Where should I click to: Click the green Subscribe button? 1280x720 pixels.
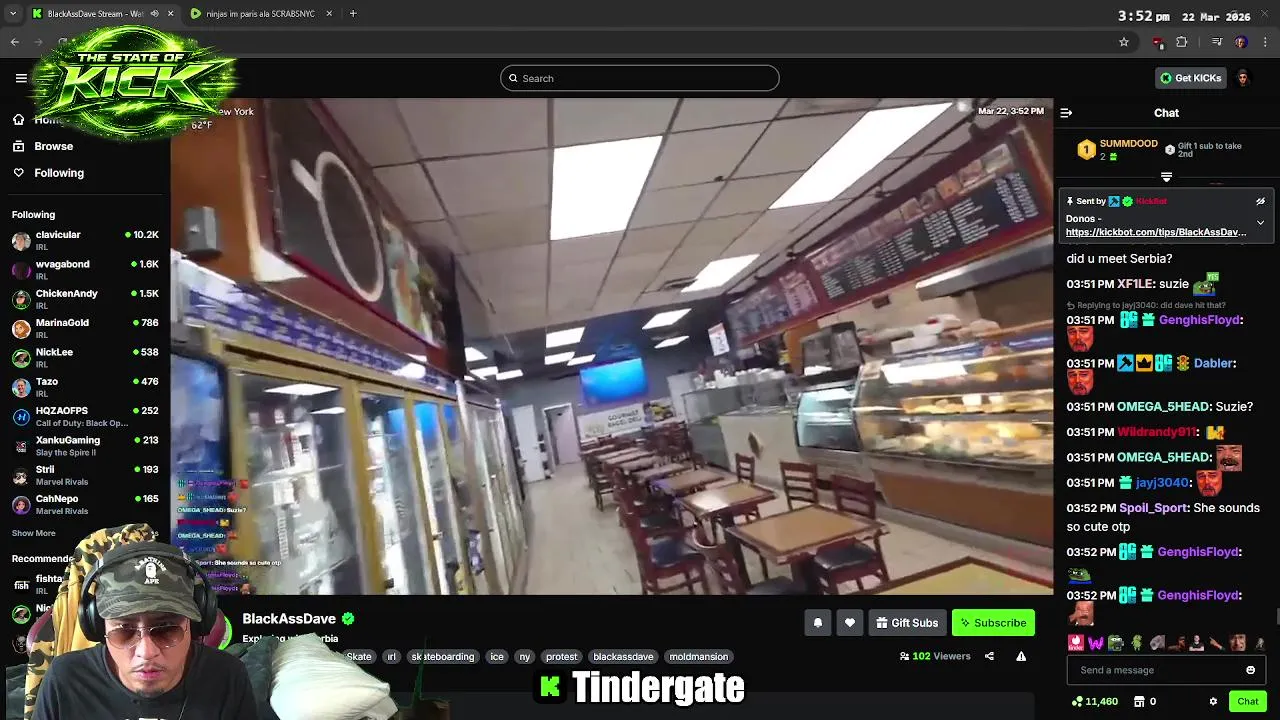point(993,623)
